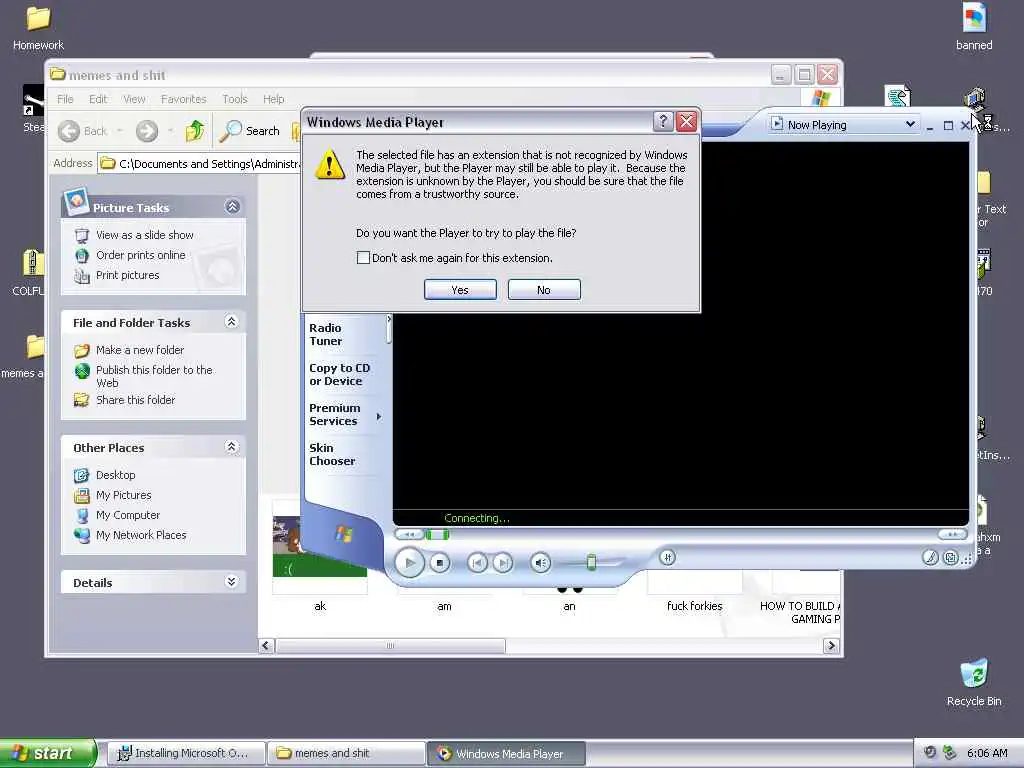Open My Computer from Other Places
This screenshot has height=768, width=1024.
coord(127,515)
